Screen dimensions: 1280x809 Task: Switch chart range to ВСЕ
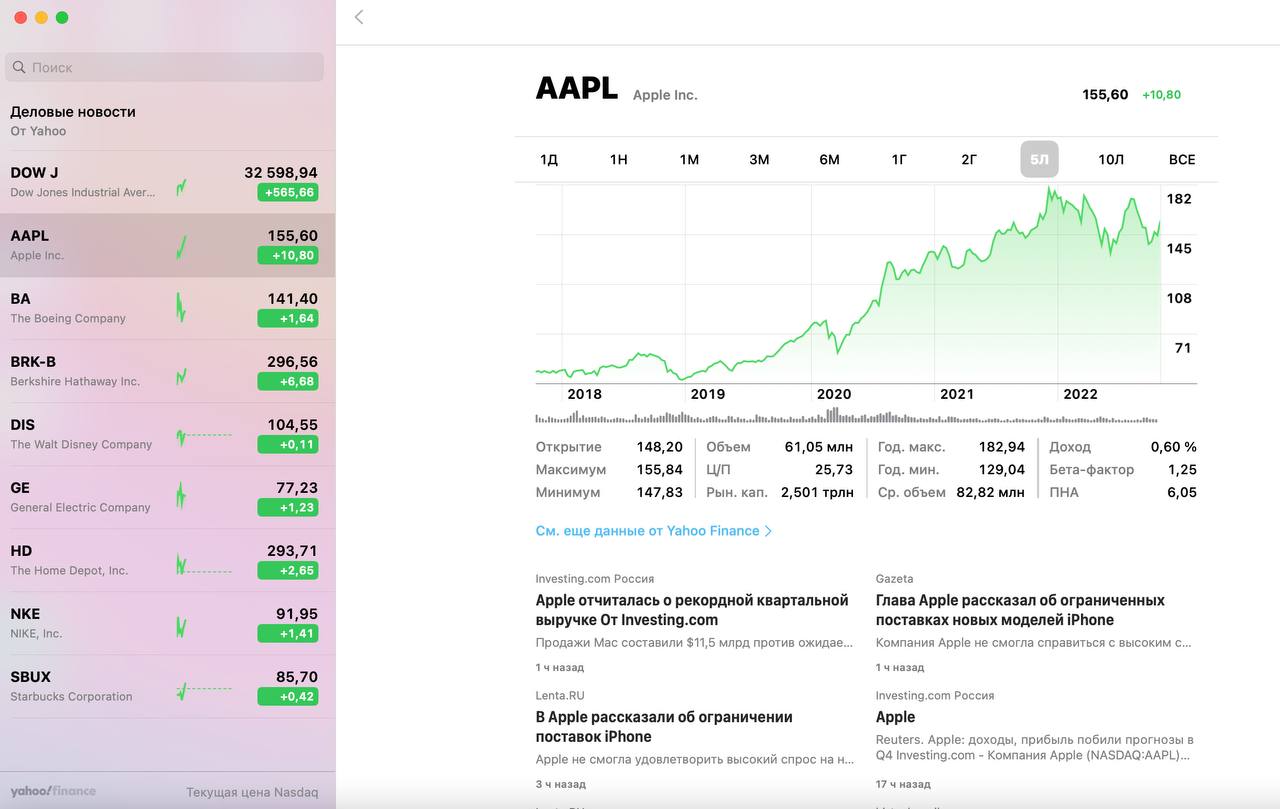(x=1182, y=160)
